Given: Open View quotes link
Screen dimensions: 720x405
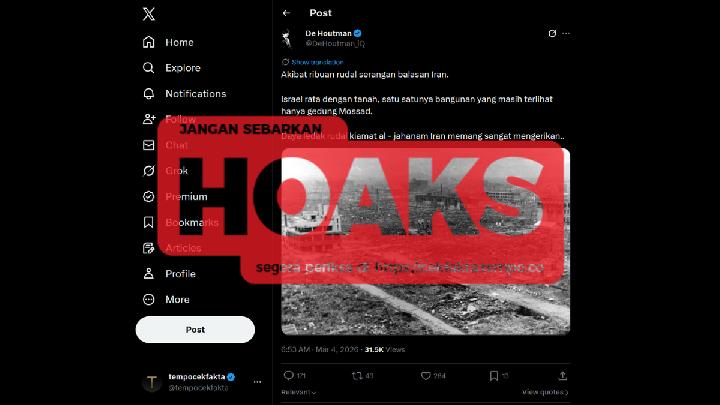Looking at the screenshot, I should (545, 392).
